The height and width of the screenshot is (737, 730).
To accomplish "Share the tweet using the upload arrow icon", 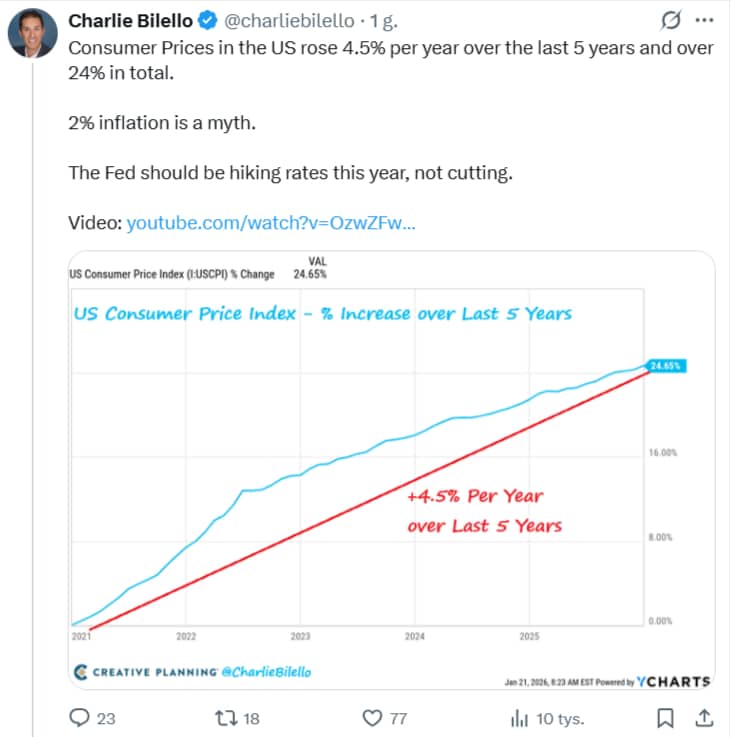I will click(703, 717).
